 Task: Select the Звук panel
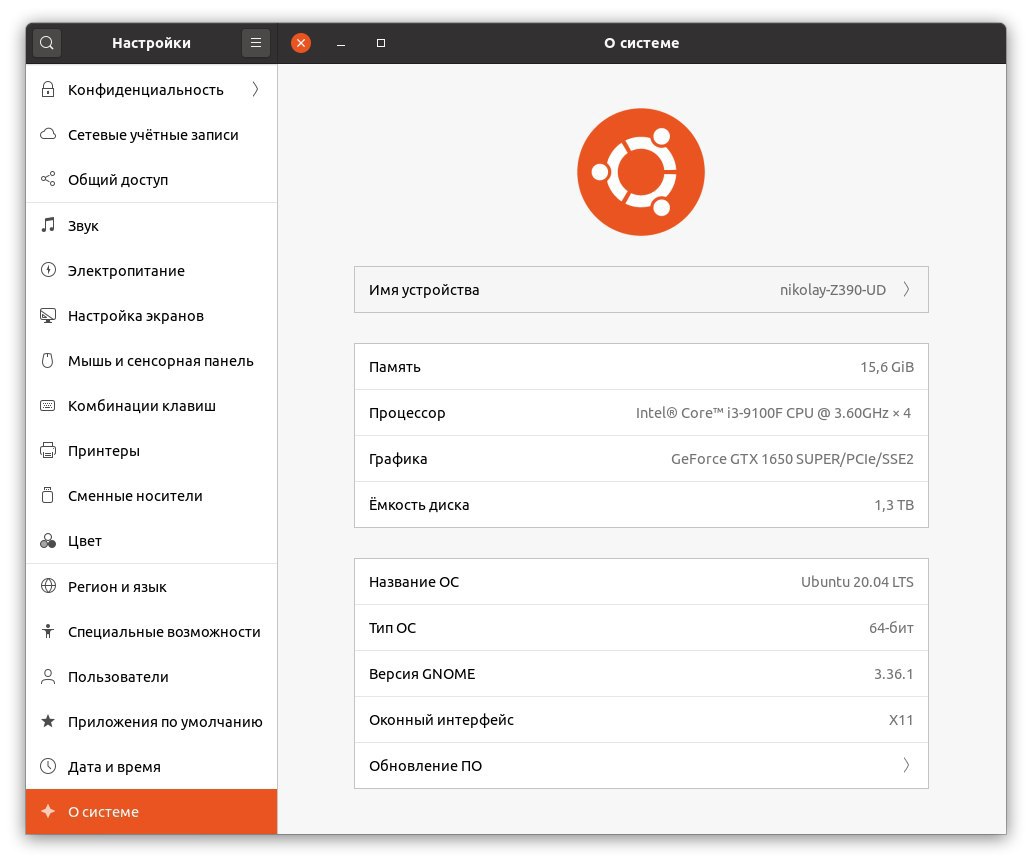[151, 225]
